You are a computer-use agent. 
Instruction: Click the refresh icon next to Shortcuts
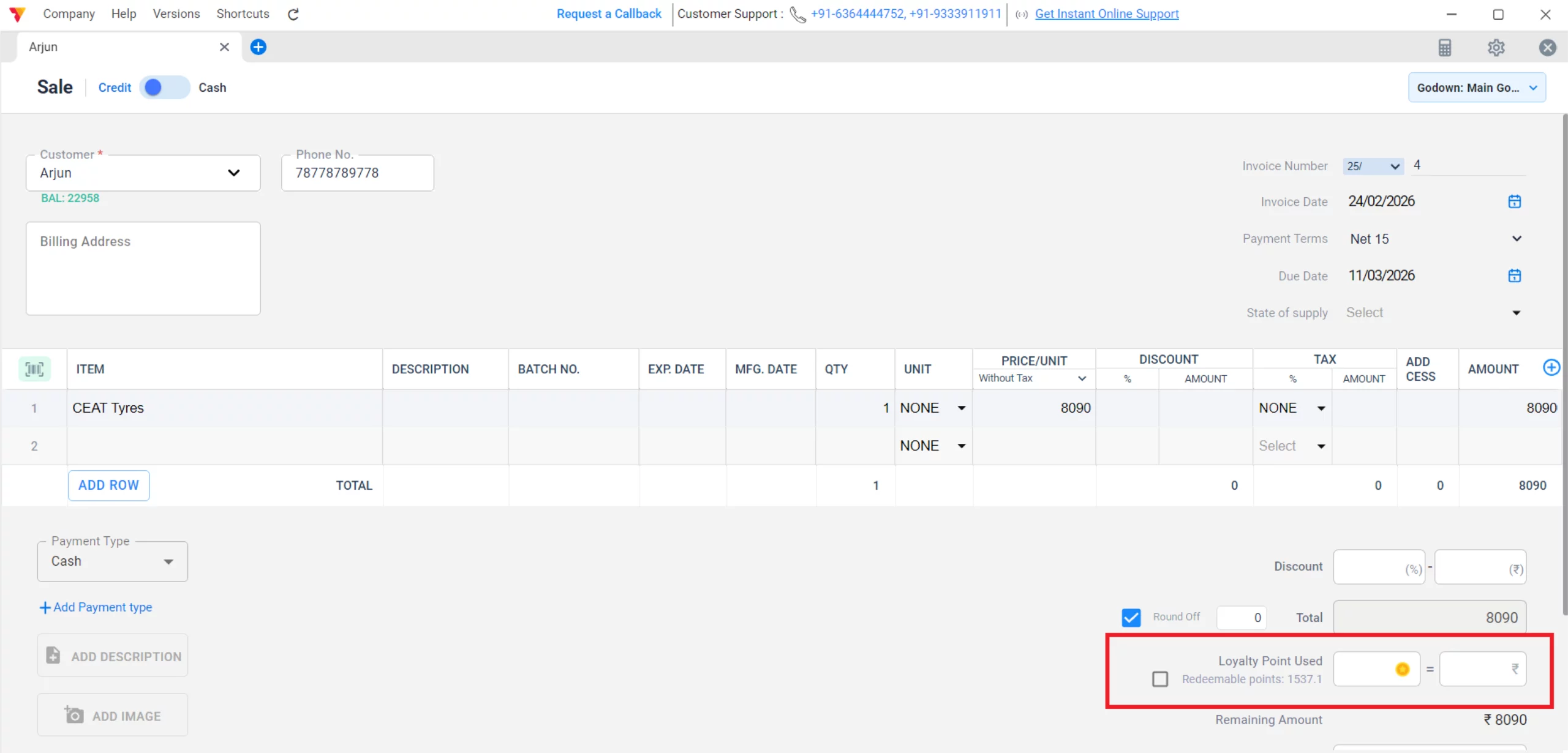(293, 14)
